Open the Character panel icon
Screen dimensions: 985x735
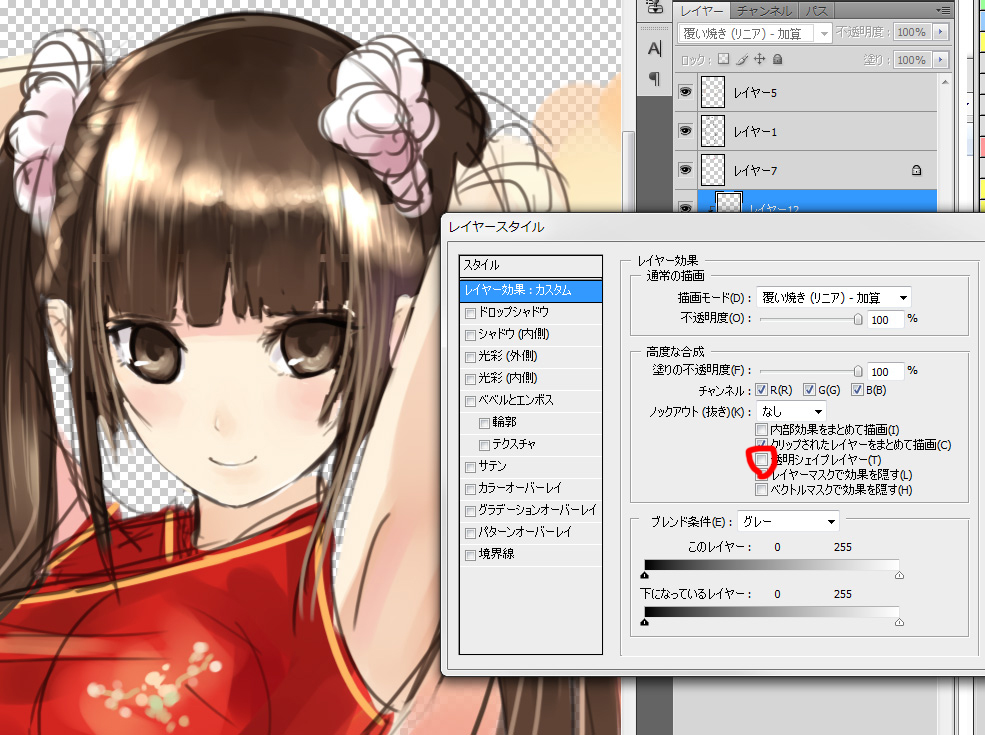tap(654, 49)
